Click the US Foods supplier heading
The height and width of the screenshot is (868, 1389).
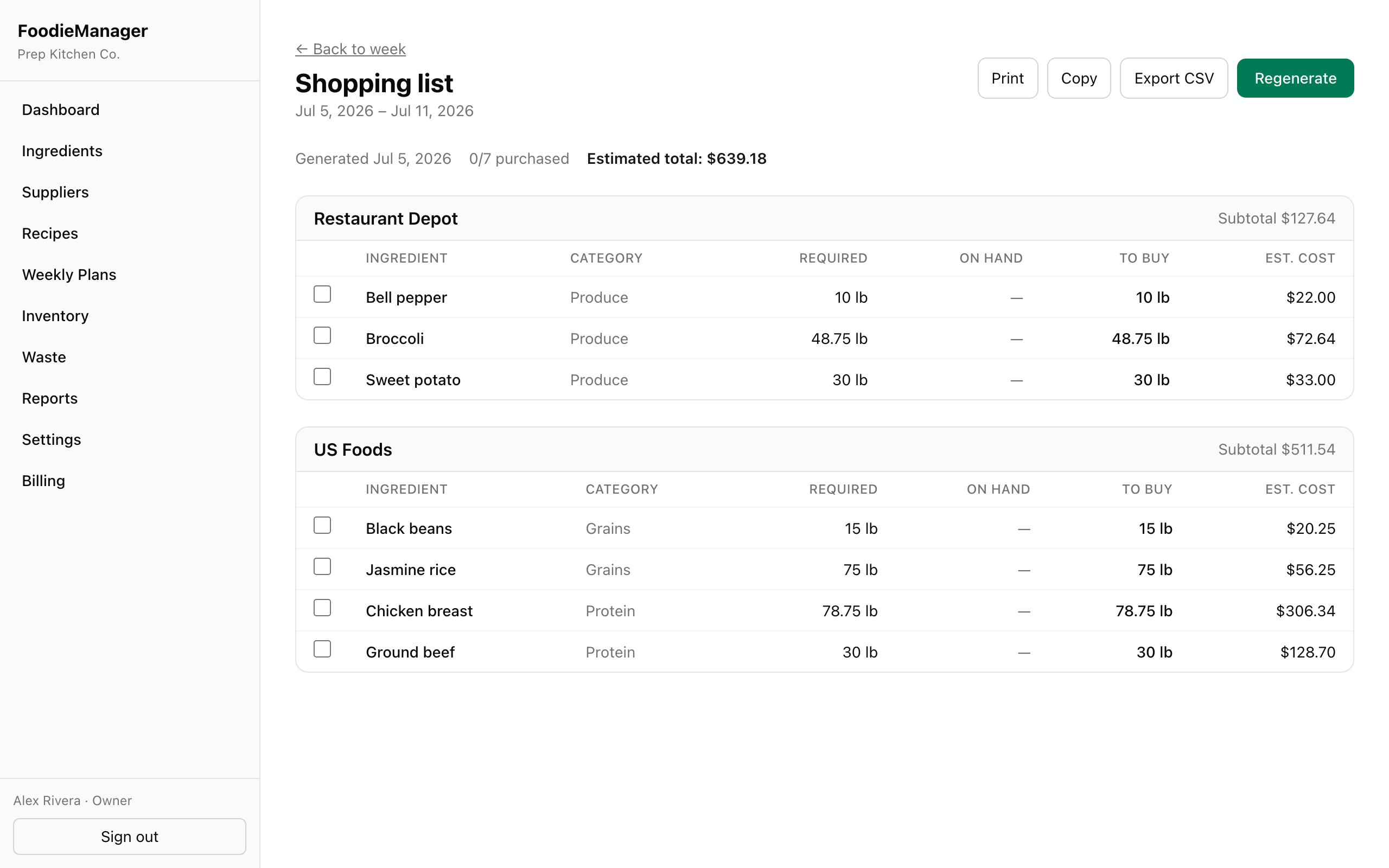pyautogui.click(x=353, y=450)
